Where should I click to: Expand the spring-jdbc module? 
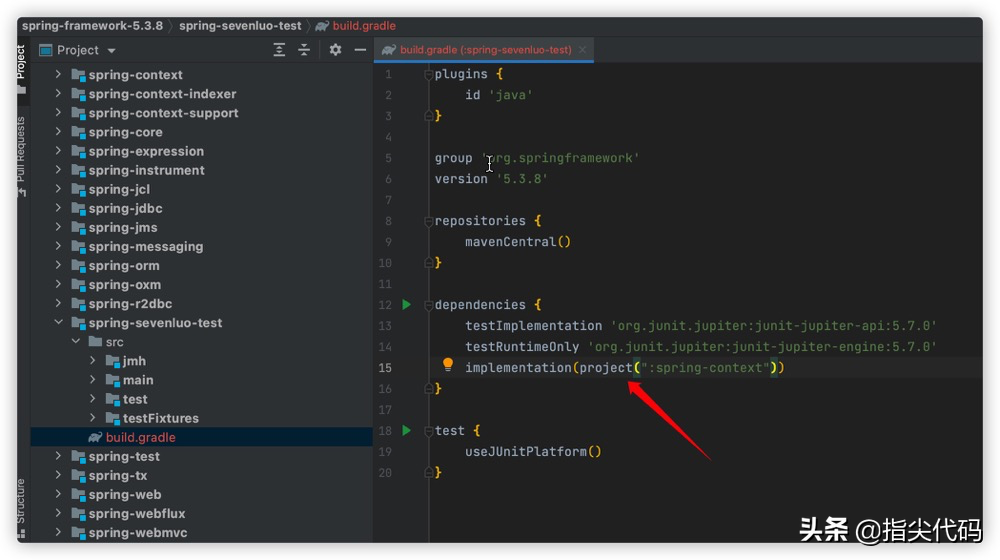click(58, 208)
